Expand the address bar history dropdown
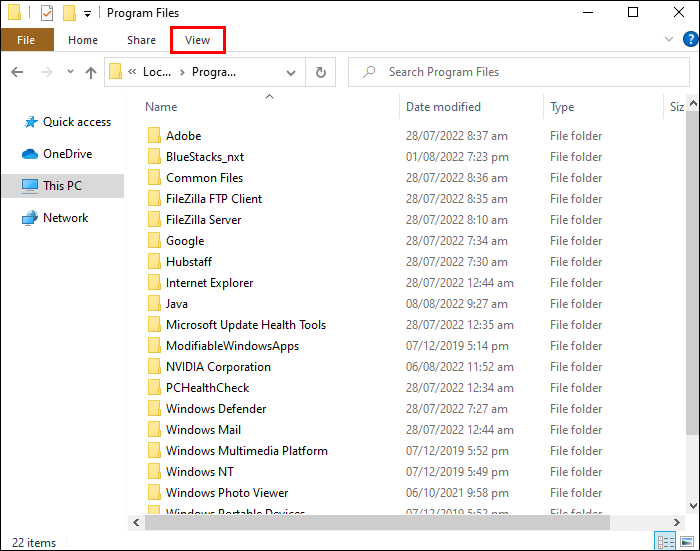Image resolution: width=700 pixels, height=551 pixels. coord(291,72)
